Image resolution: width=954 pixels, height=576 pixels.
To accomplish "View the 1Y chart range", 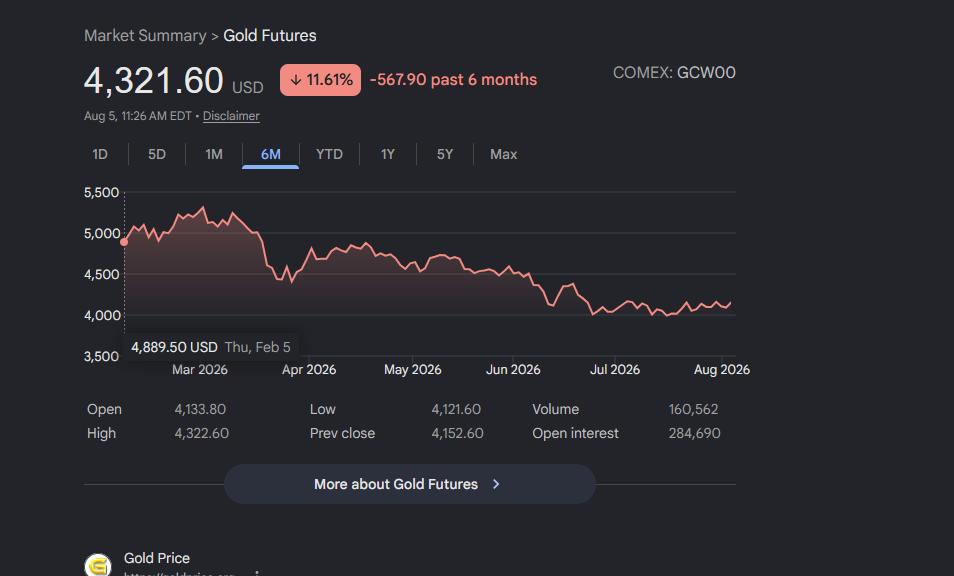I will [x=388, y=154].
